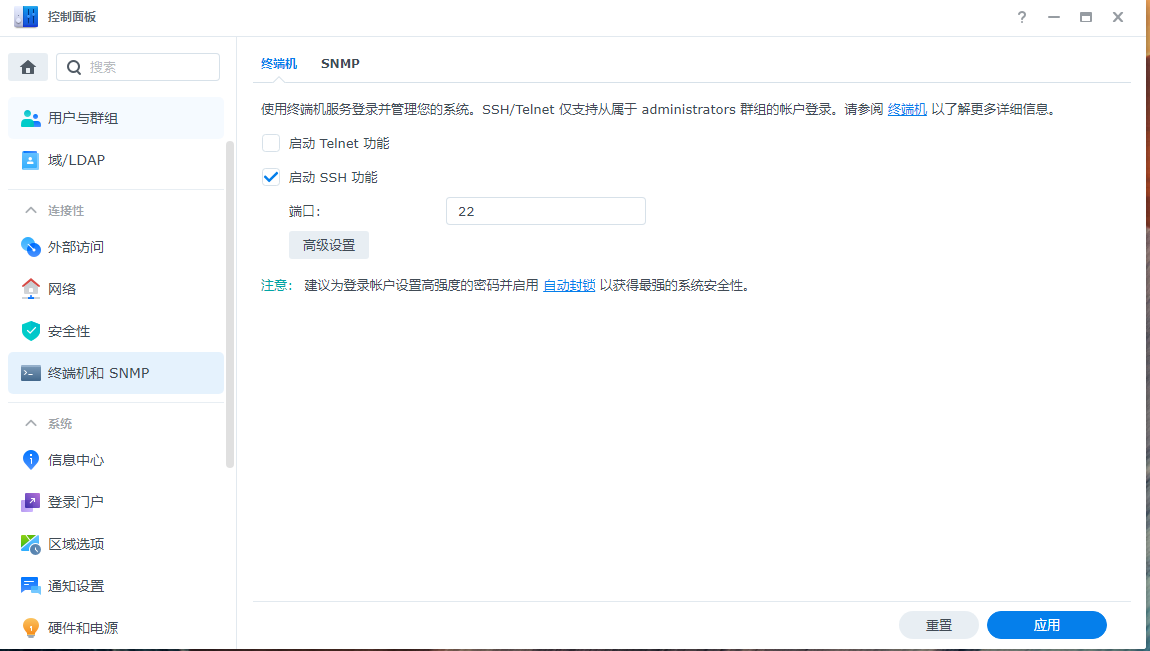Click the SSH 端口 input field
The width and height of the screenshot is (1150, 651).
pos(545,211)
